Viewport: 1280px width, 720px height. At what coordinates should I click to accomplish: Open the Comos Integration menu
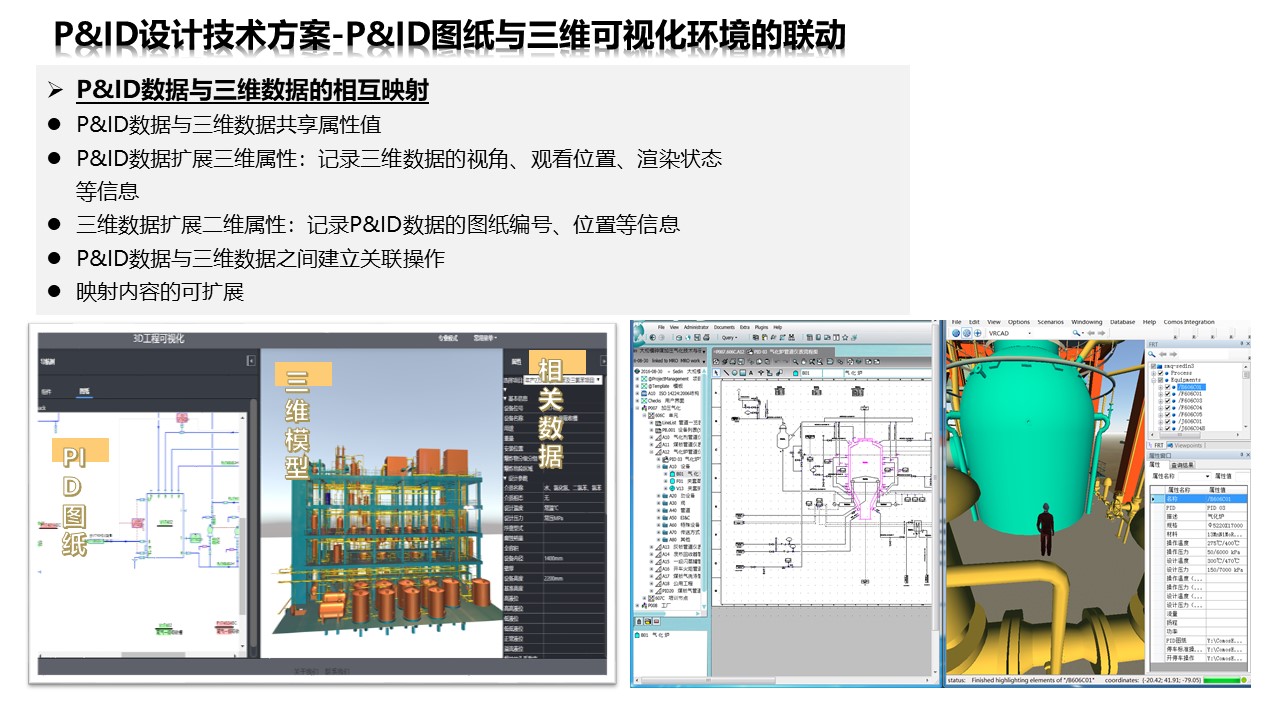1189,322
